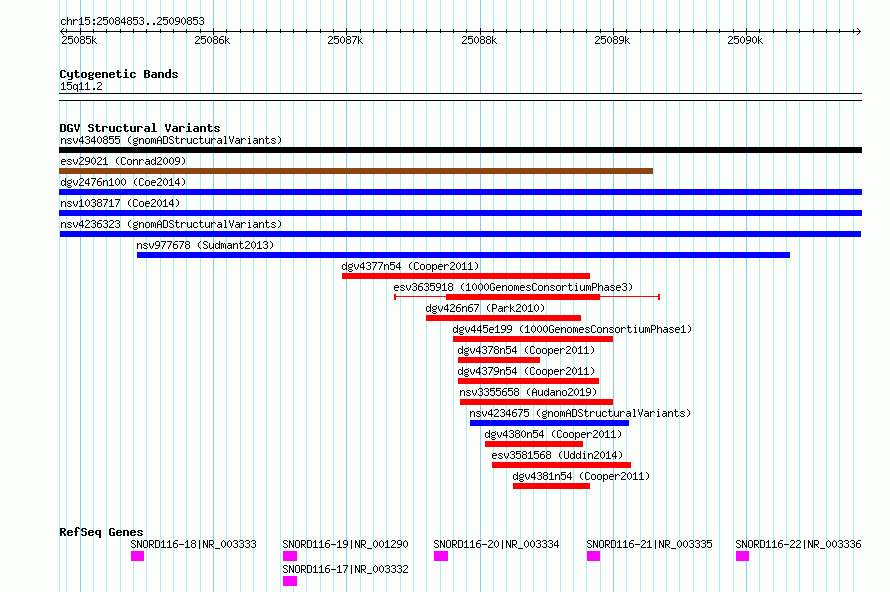The width and height of the screenshot is (890, 592).
Task: Open the dgv4381n54 (Cooper2011) label
Action: tap(581, 476)
